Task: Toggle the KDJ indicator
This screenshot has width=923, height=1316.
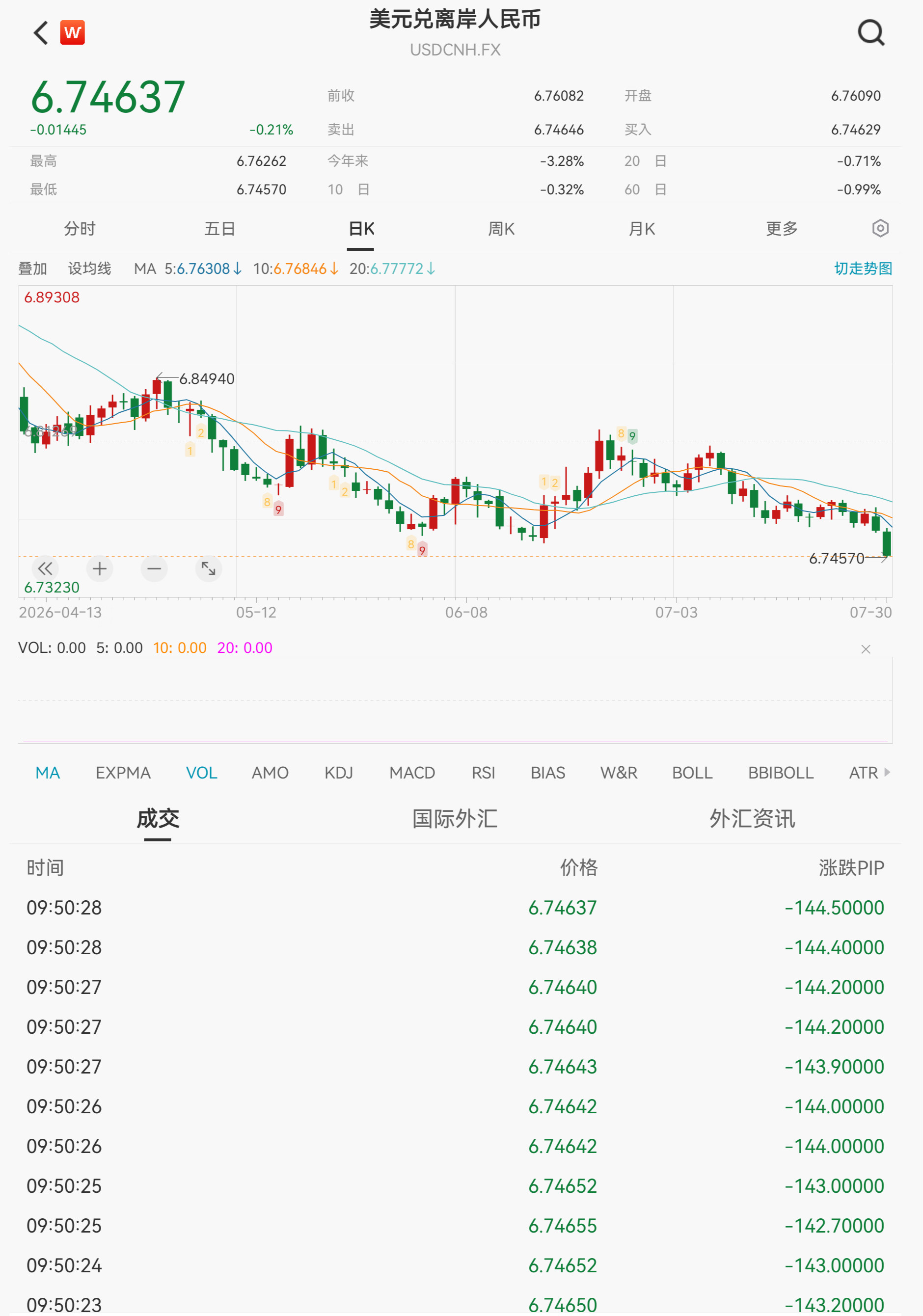Action: click(x=339, y=773)
